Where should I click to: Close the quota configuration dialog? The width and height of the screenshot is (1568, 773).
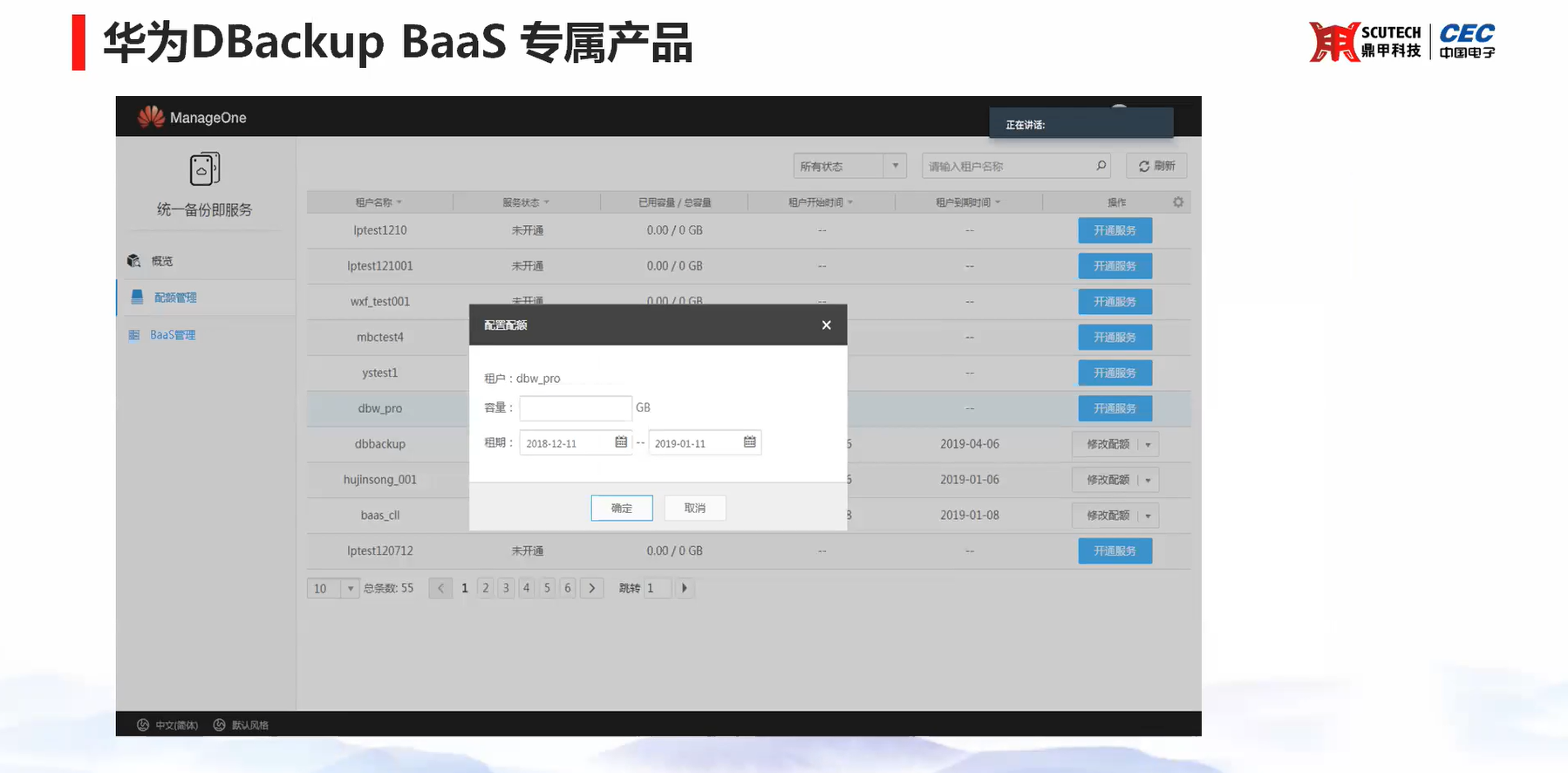[826, 325]
